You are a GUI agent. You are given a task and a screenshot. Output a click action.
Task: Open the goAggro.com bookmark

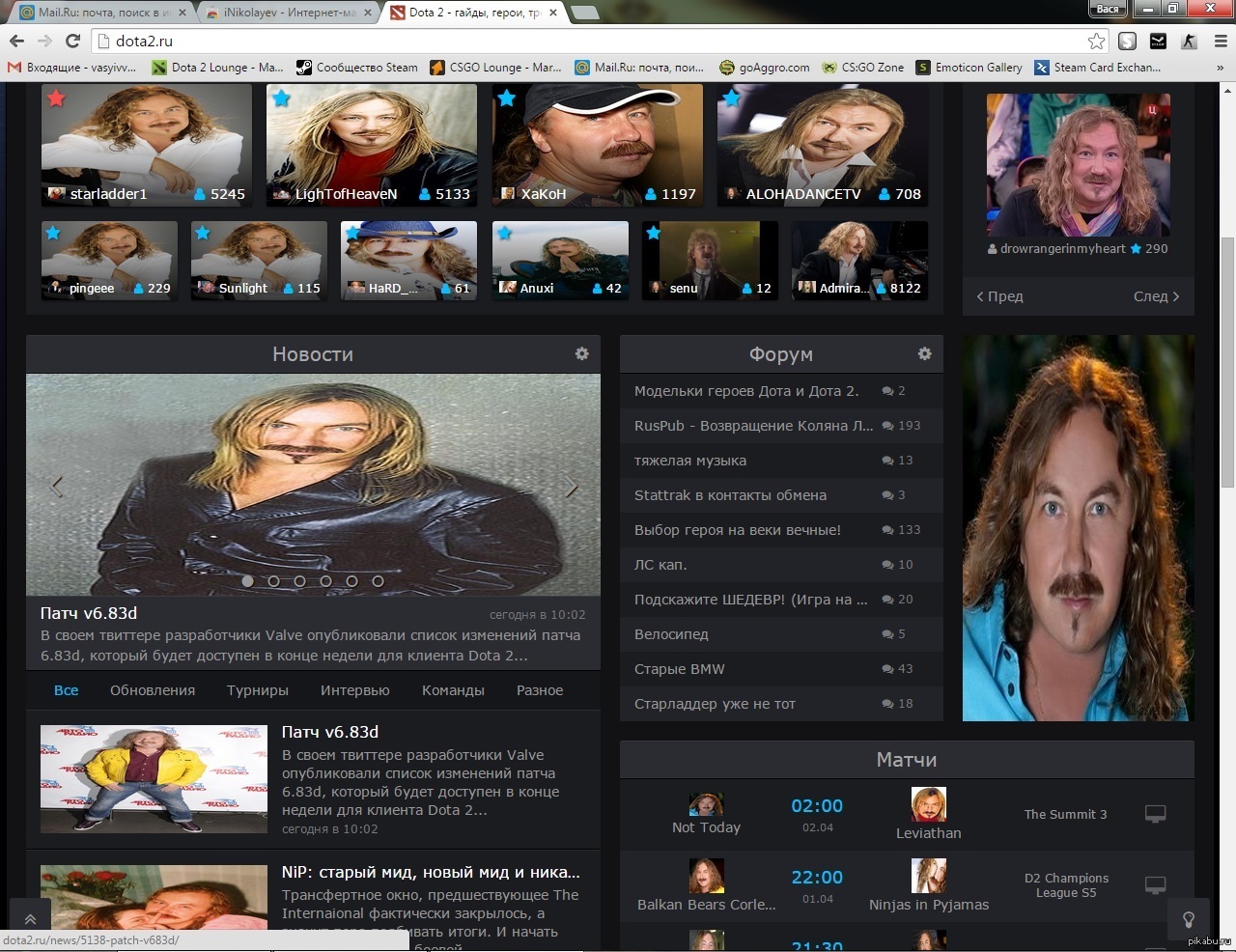765,68
